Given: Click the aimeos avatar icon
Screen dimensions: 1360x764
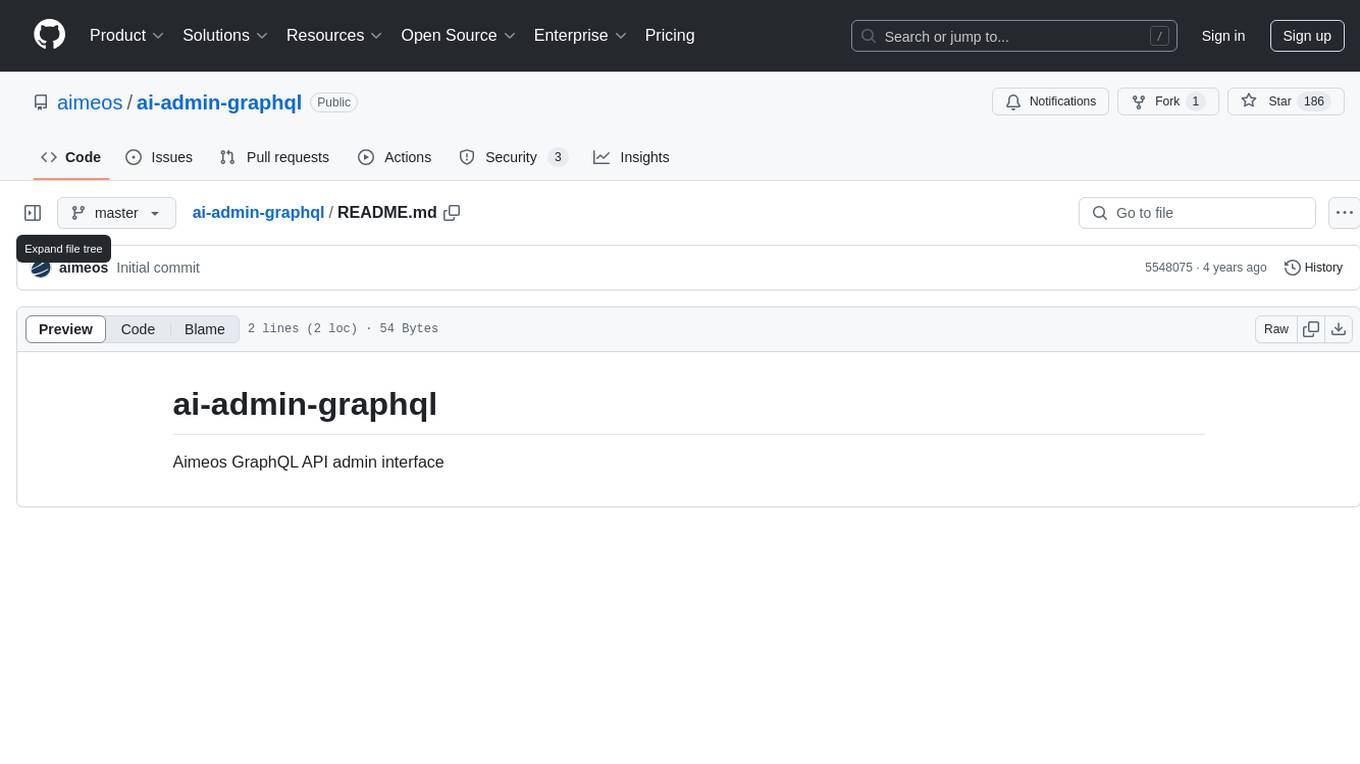Looking at the screenshot, I should point(41,268).
